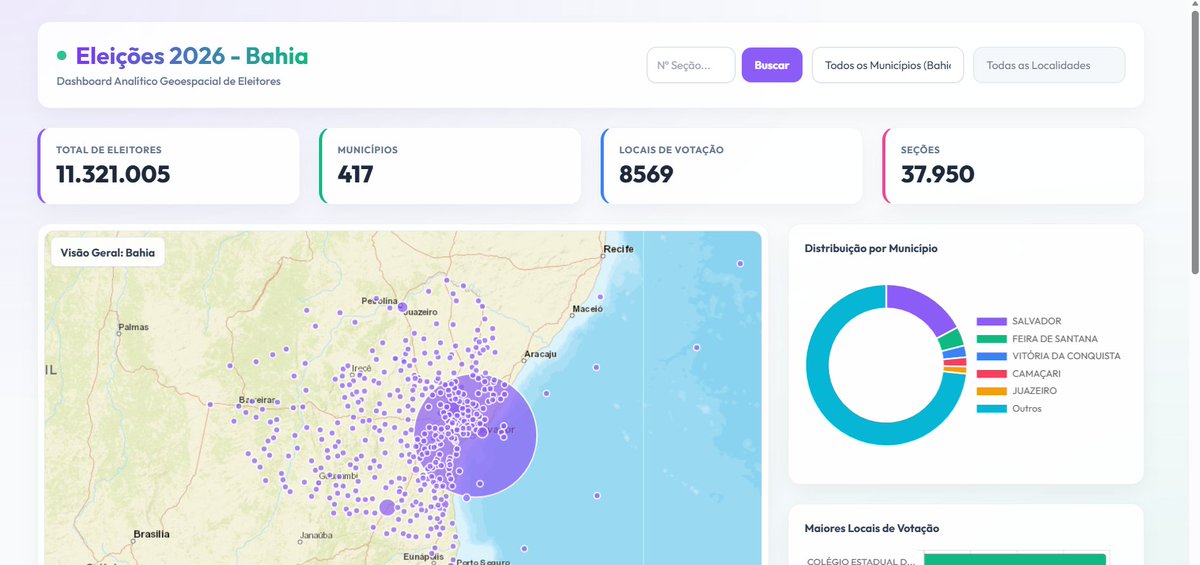The height and width of the screenshot is (565, 1200).
Task: Click the Juazeiro label on the map
Action: [x=421, y=312]
